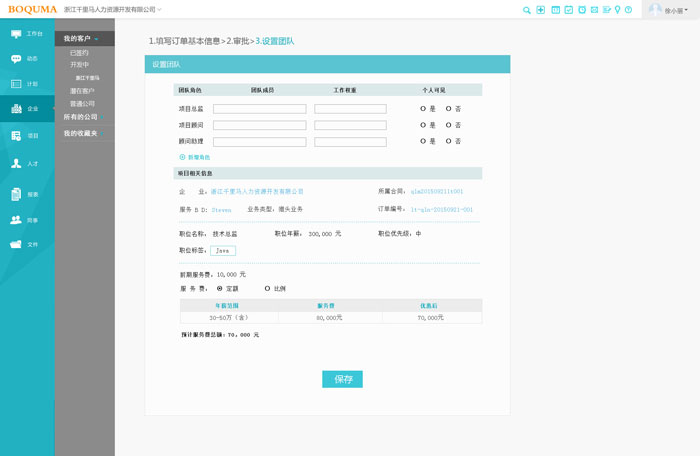This screenshot has width=700, height=456.
Task: Open 动态 chat bubble in the sidebar
Action: (27, 59)
